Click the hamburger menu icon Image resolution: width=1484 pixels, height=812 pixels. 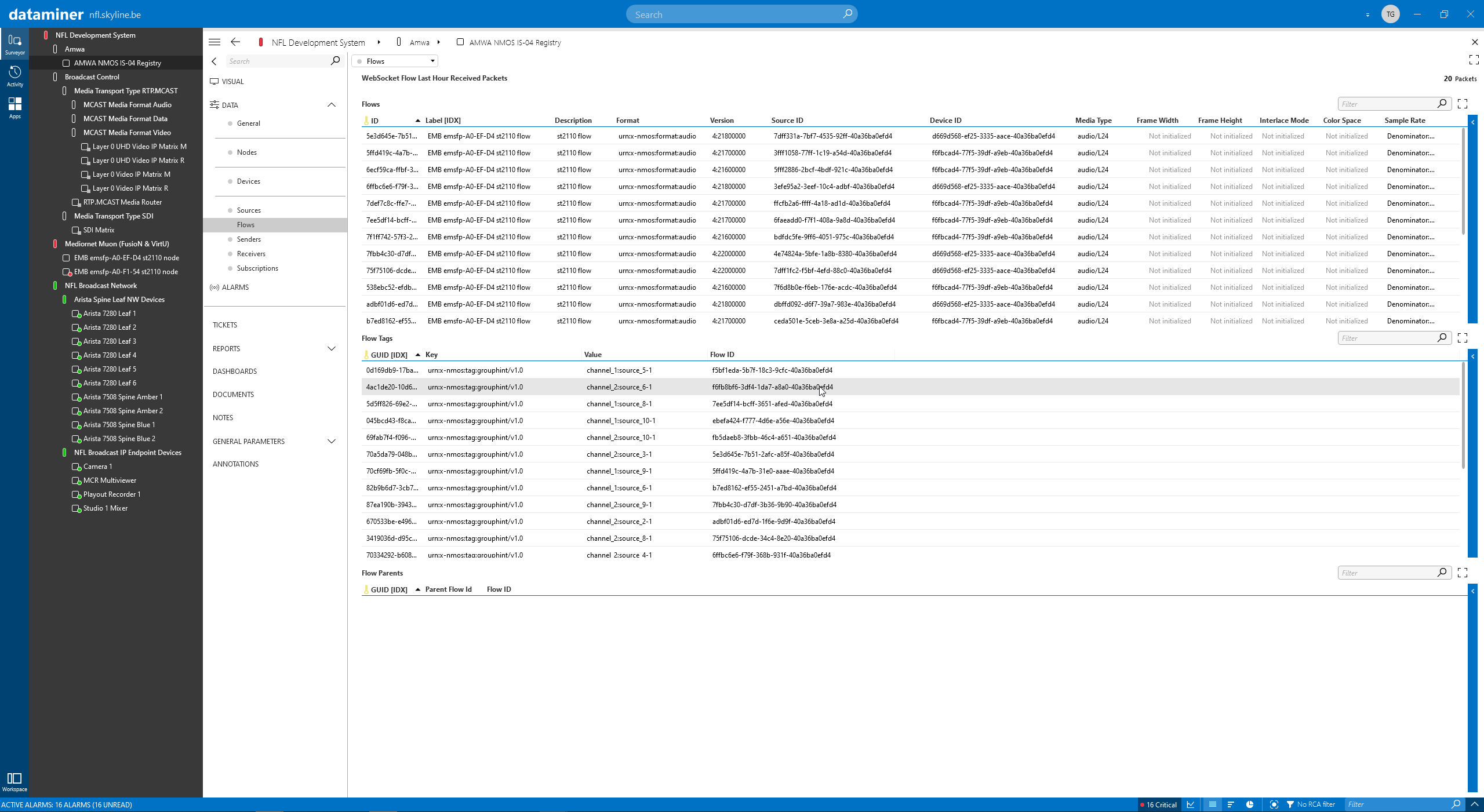214,42
